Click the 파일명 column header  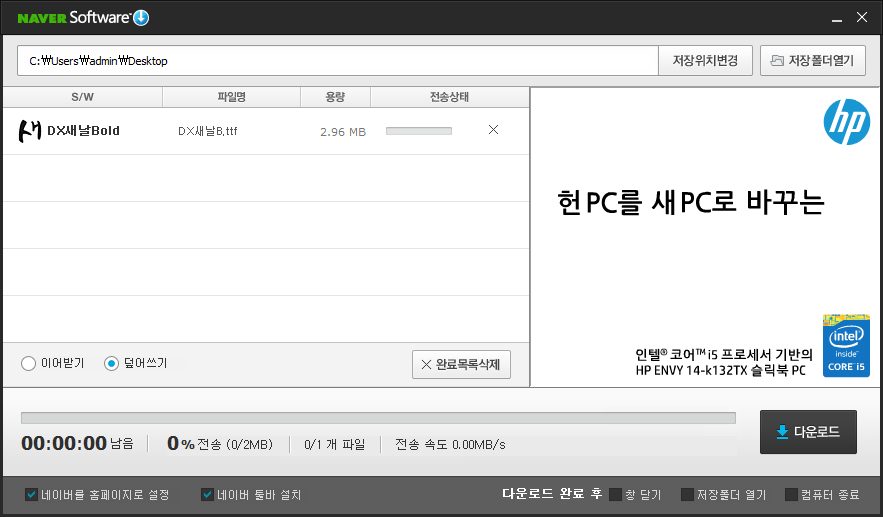231,97
